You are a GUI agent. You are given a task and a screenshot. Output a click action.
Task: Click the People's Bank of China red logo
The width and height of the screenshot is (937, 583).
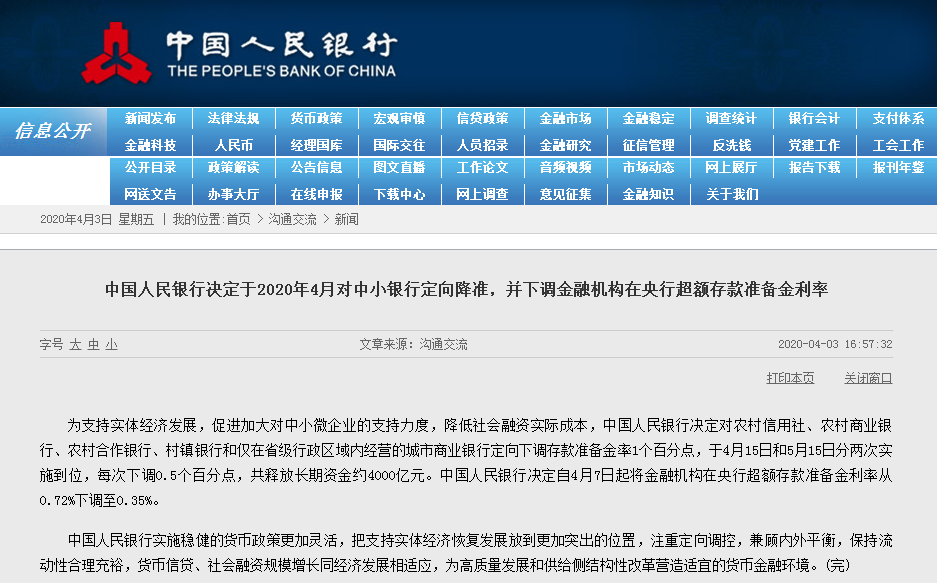[x=117, y=54]
